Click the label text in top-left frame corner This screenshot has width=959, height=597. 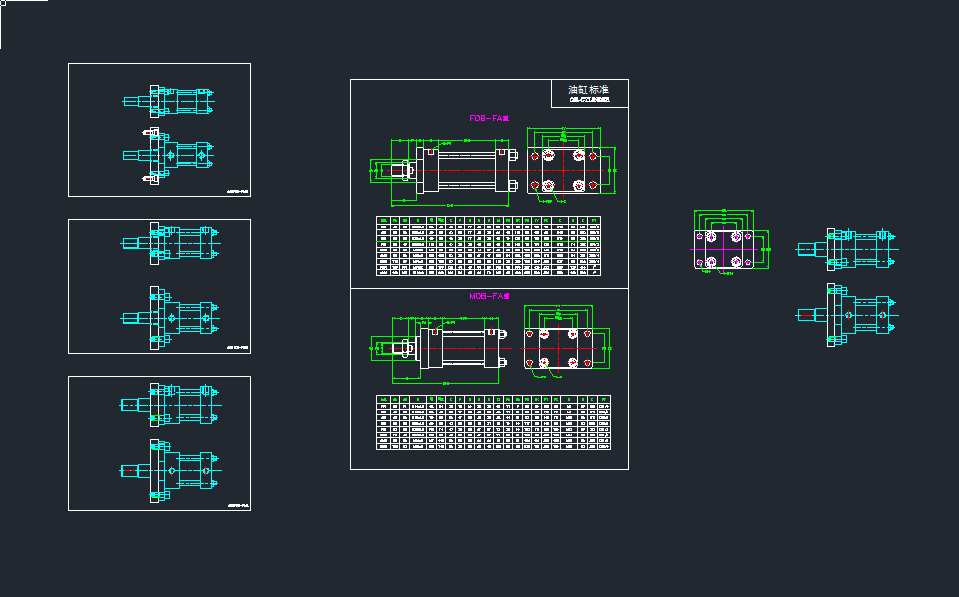237,190
